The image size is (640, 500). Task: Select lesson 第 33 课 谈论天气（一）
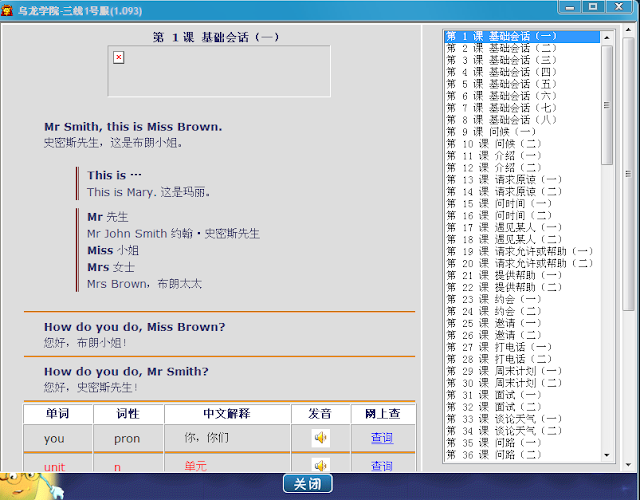(522, 419)
